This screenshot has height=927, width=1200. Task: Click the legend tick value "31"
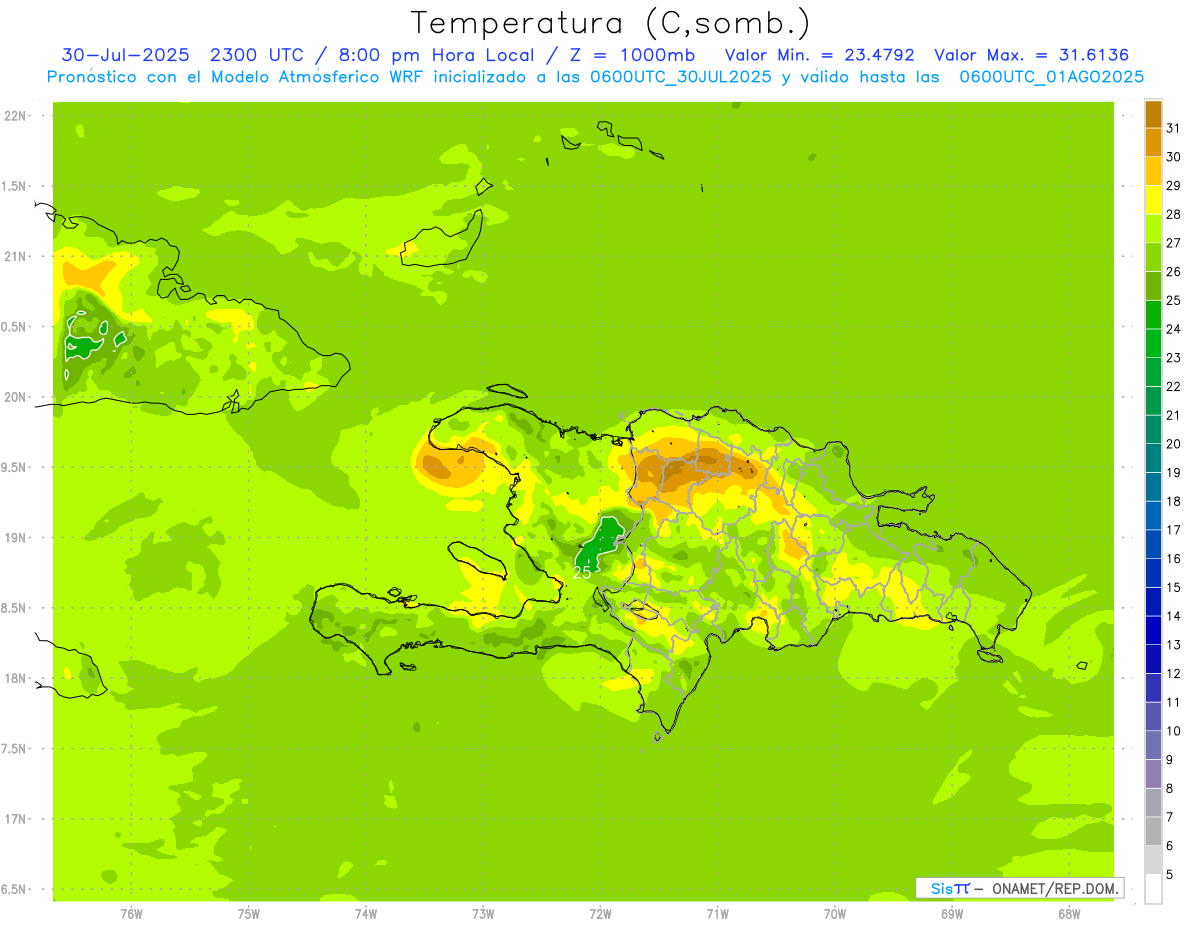coord(1173,127)
